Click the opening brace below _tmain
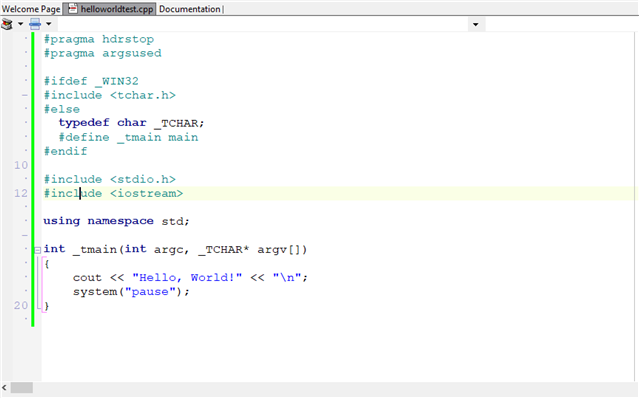The image size is (639, 398). [x=47, y=264]
